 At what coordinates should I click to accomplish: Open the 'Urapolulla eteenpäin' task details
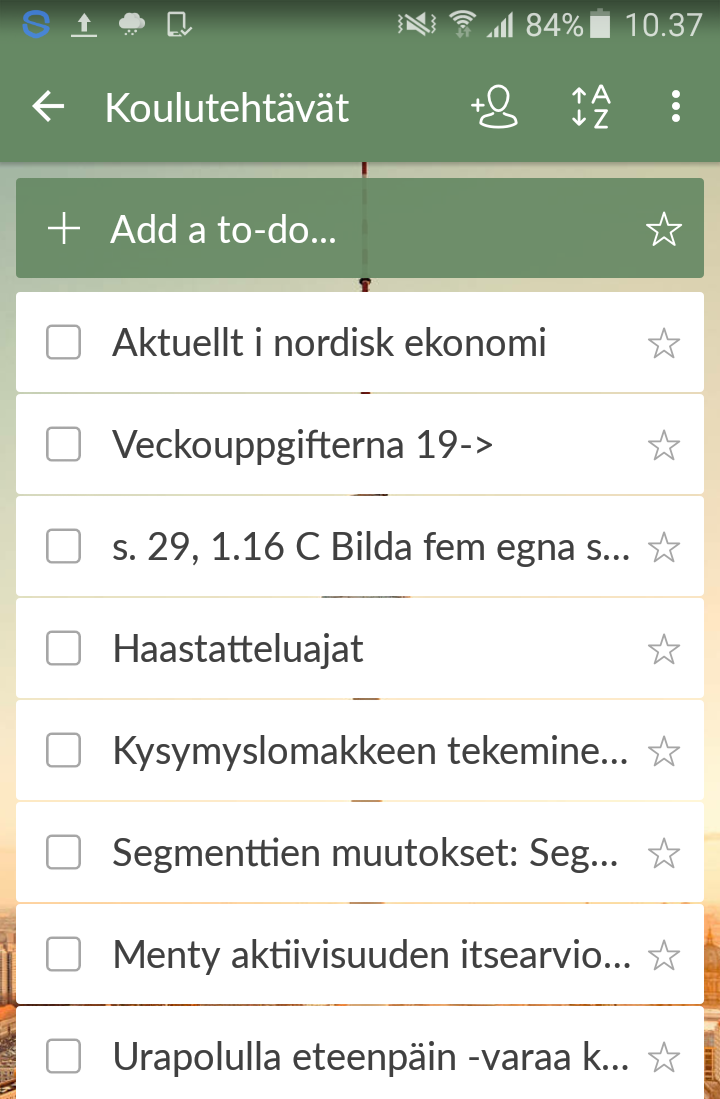(370, 1058)
